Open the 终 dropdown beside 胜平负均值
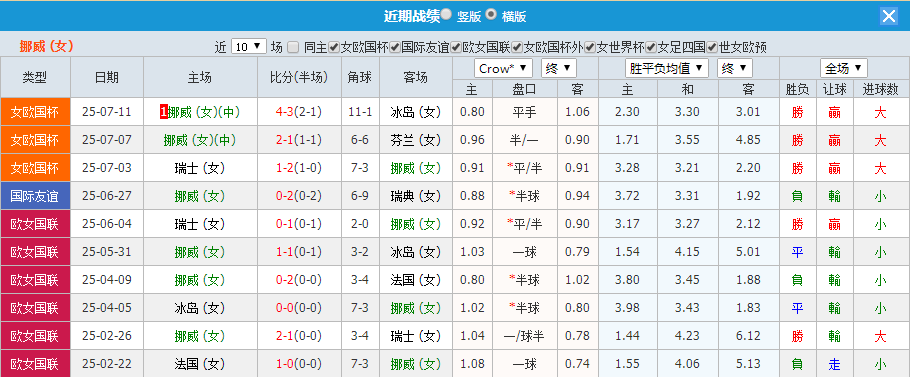 tap(735, 68)
